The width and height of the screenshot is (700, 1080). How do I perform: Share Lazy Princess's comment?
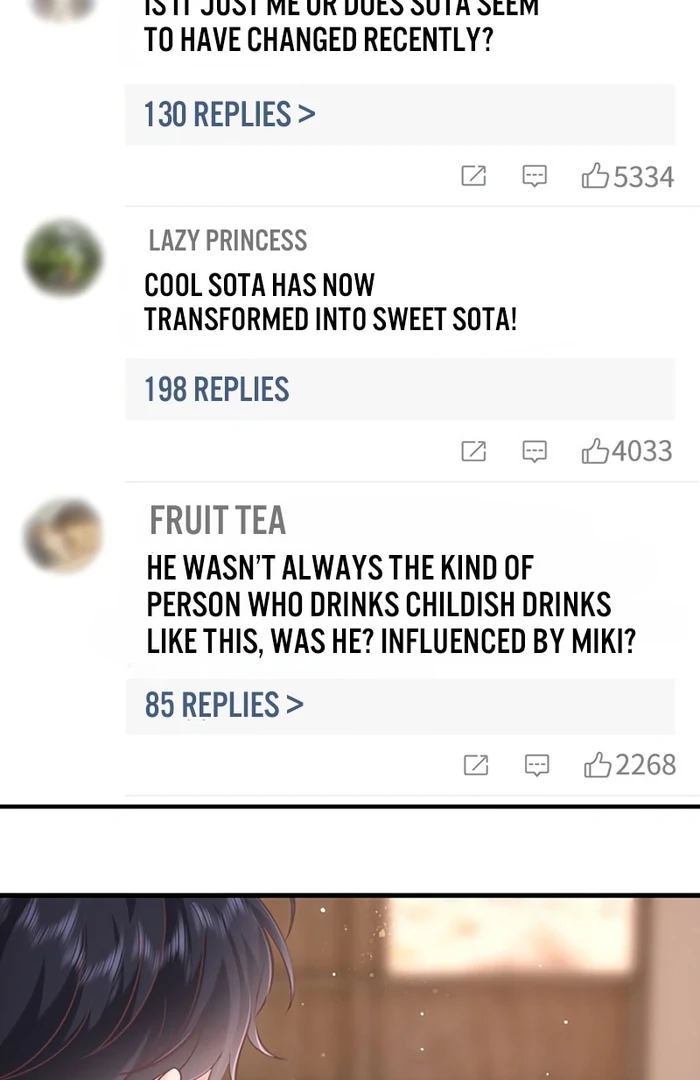473,451
